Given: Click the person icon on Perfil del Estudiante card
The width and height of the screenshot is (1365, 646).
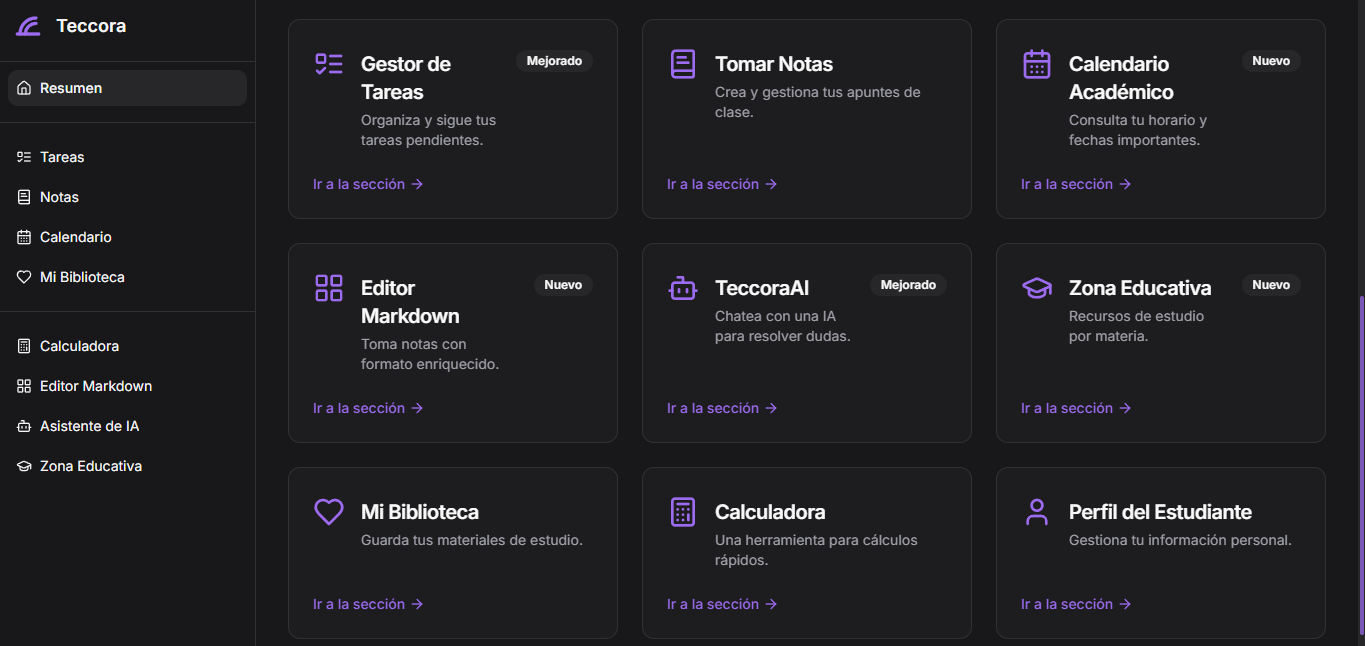Looking at the screenshot, I should [x=1037, y=512].
